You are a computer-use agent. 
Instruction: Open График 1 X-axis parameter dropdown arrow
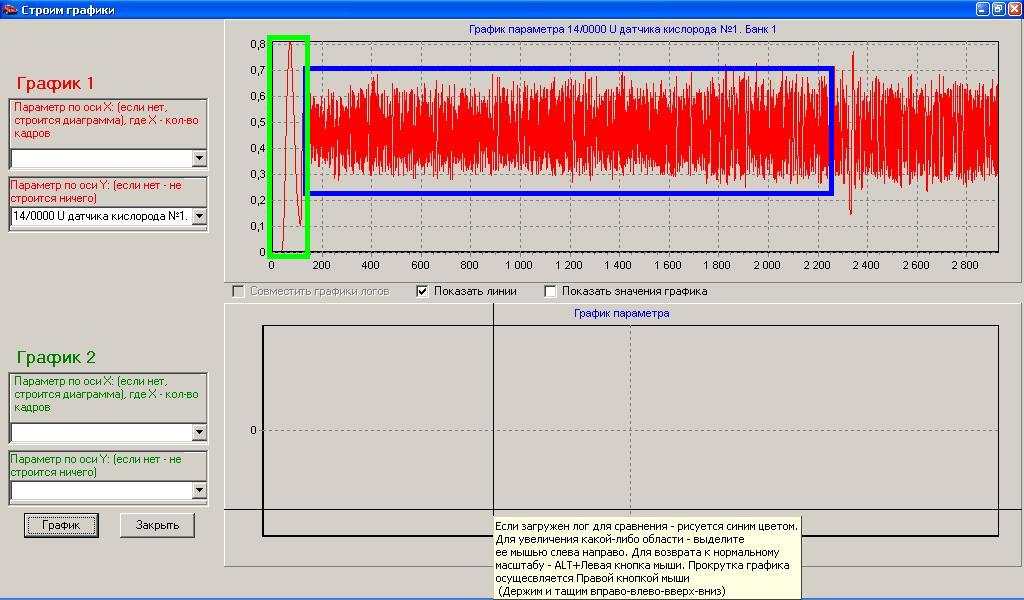198,158
